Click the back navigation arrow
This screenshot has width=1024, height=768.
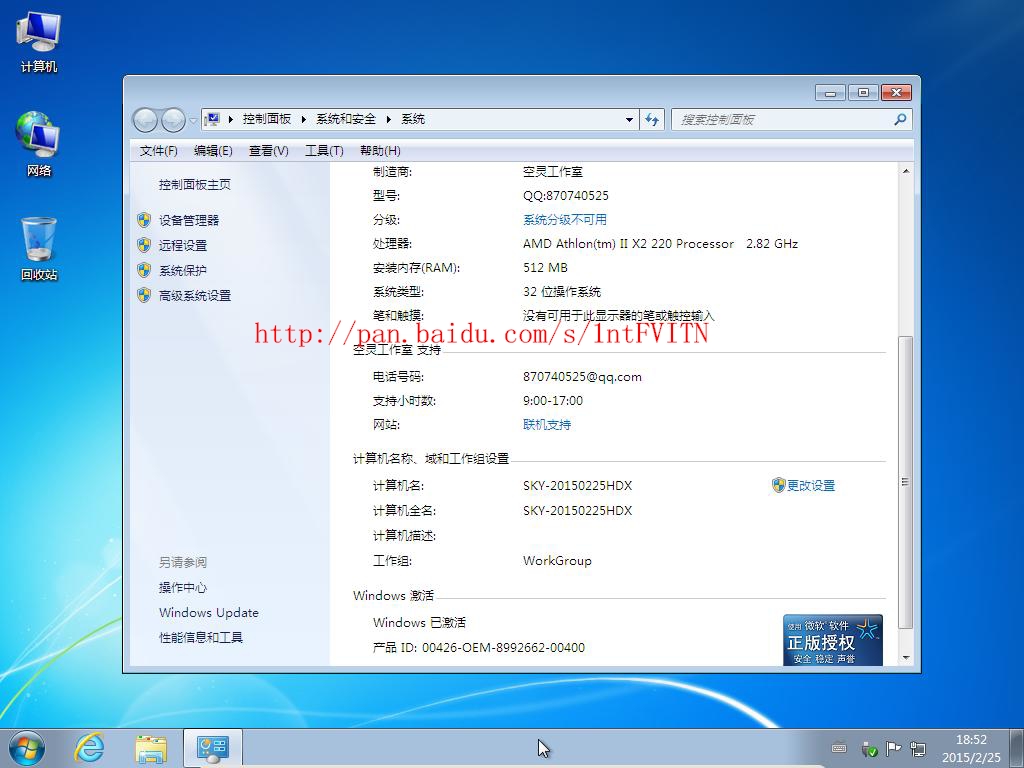coord(145,120)
